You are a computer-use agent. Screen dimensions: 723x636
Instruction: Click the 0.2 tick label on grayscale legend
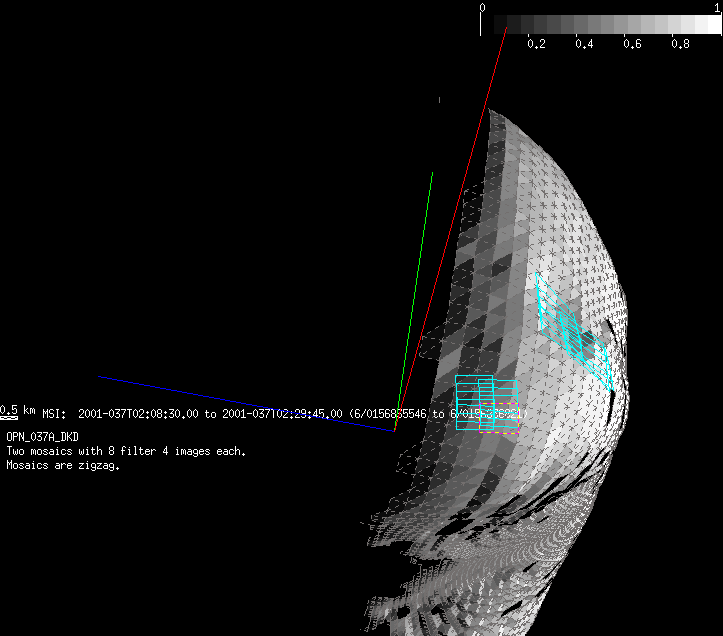click(x=535, y=45)
